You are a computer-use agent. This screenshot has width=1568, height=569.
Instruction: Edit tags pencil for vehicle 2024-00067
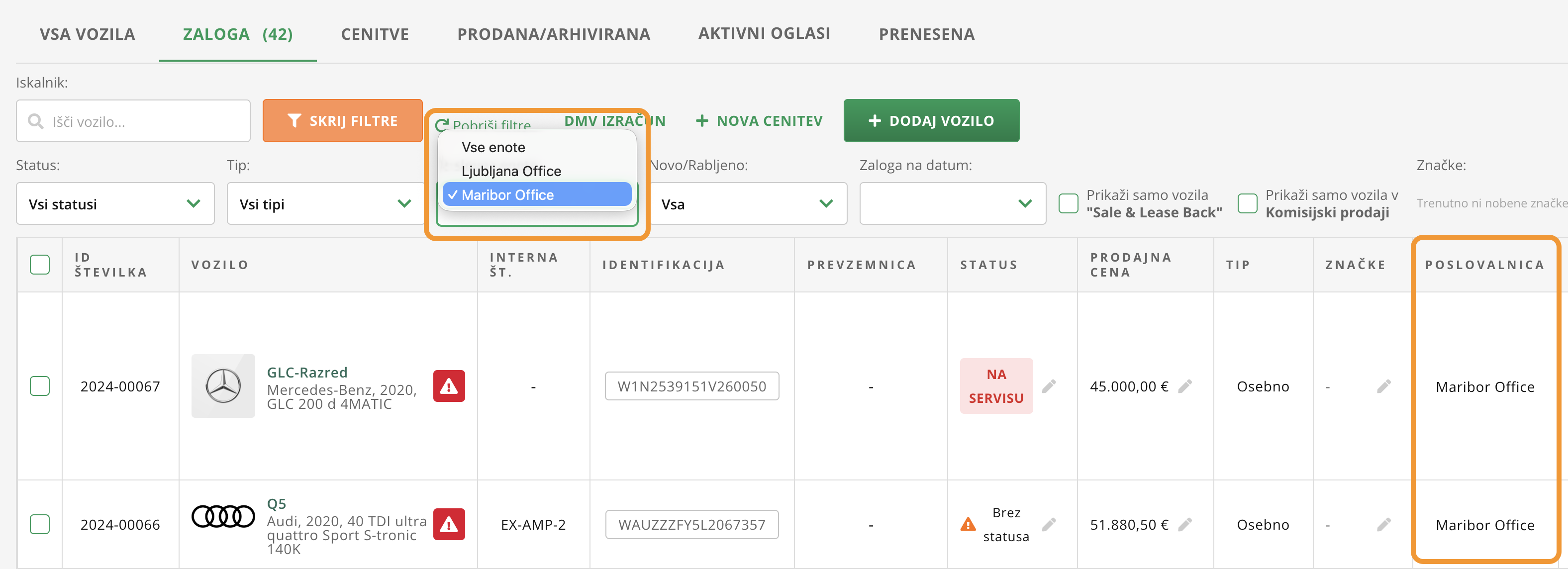[x=1383, y=386]
